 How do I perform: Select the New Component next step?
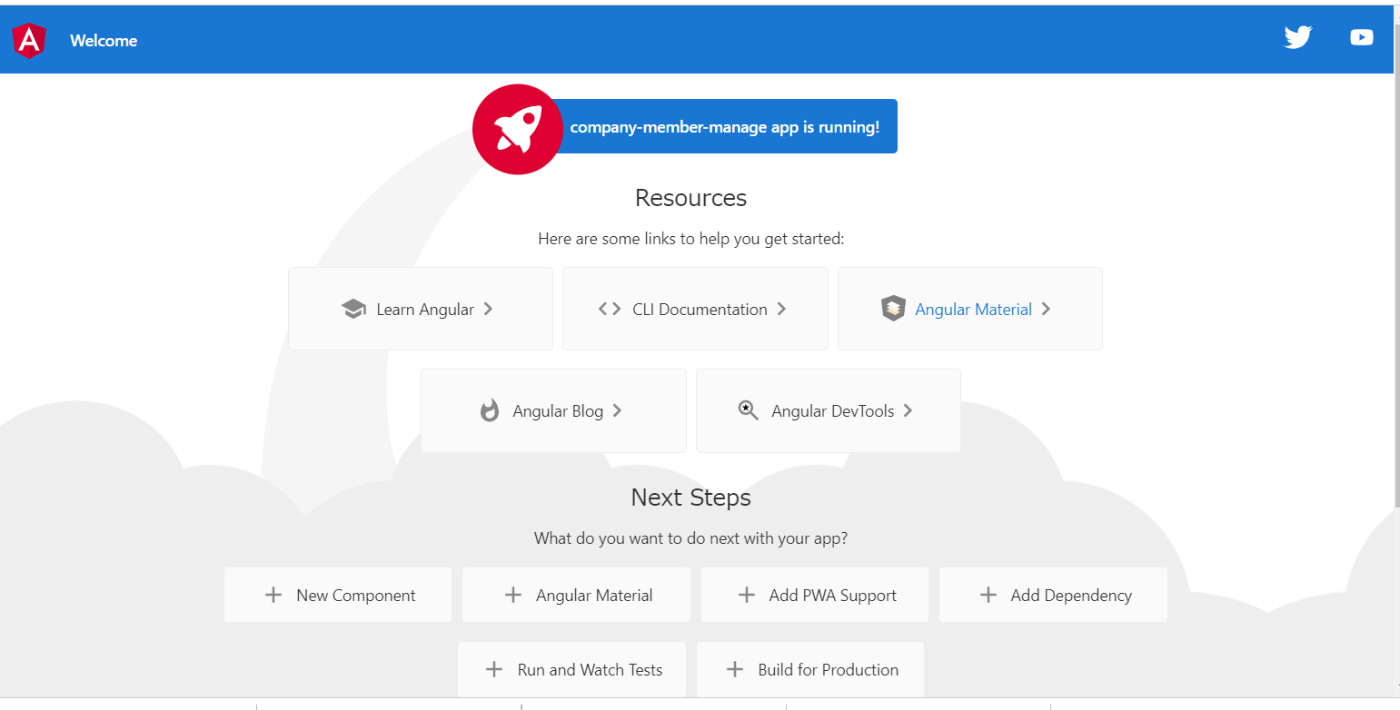pos(338,595)
